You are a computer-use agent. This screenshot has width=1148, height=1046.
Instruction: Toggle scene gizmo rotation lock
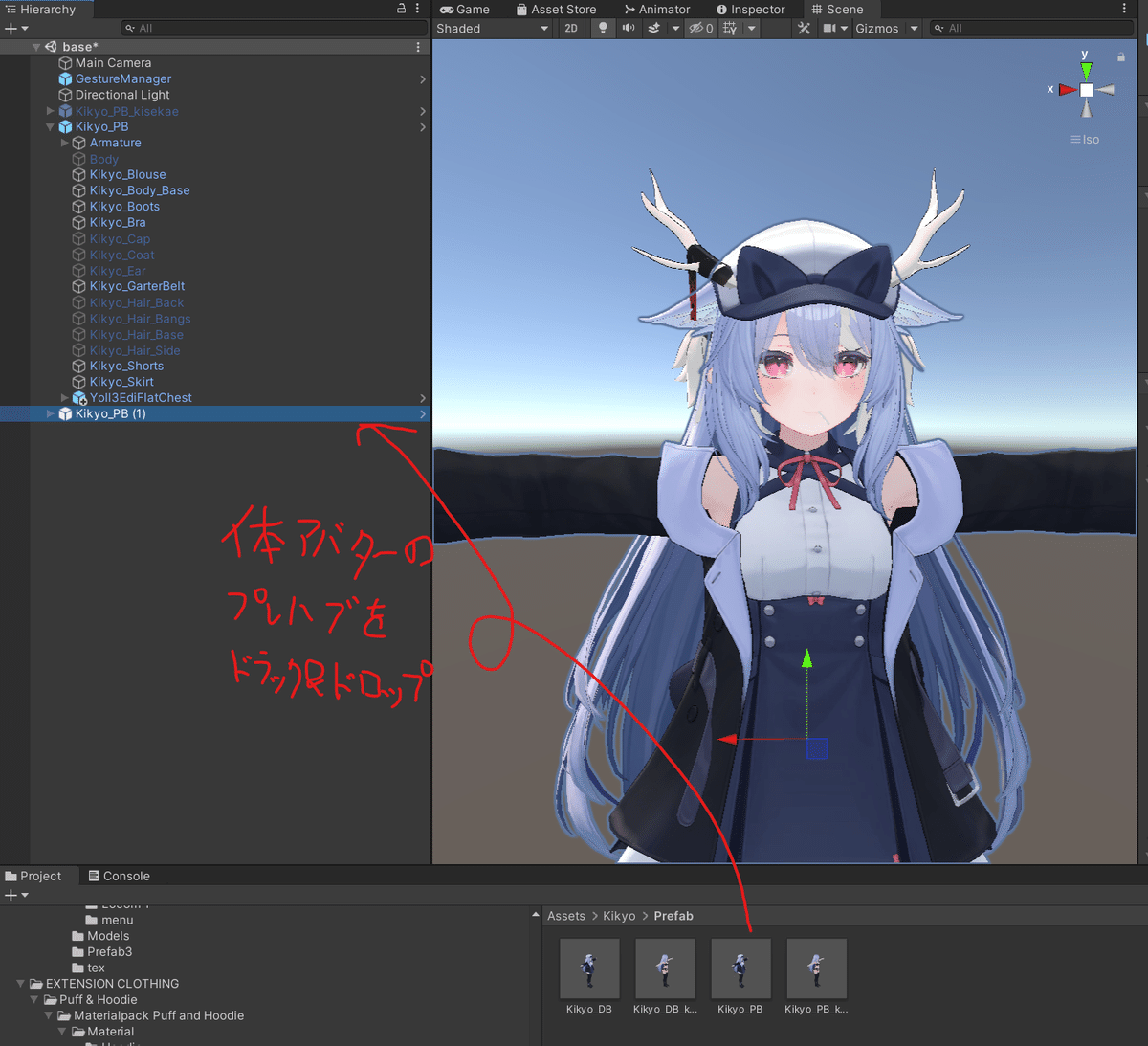(x=1121, y=57)
